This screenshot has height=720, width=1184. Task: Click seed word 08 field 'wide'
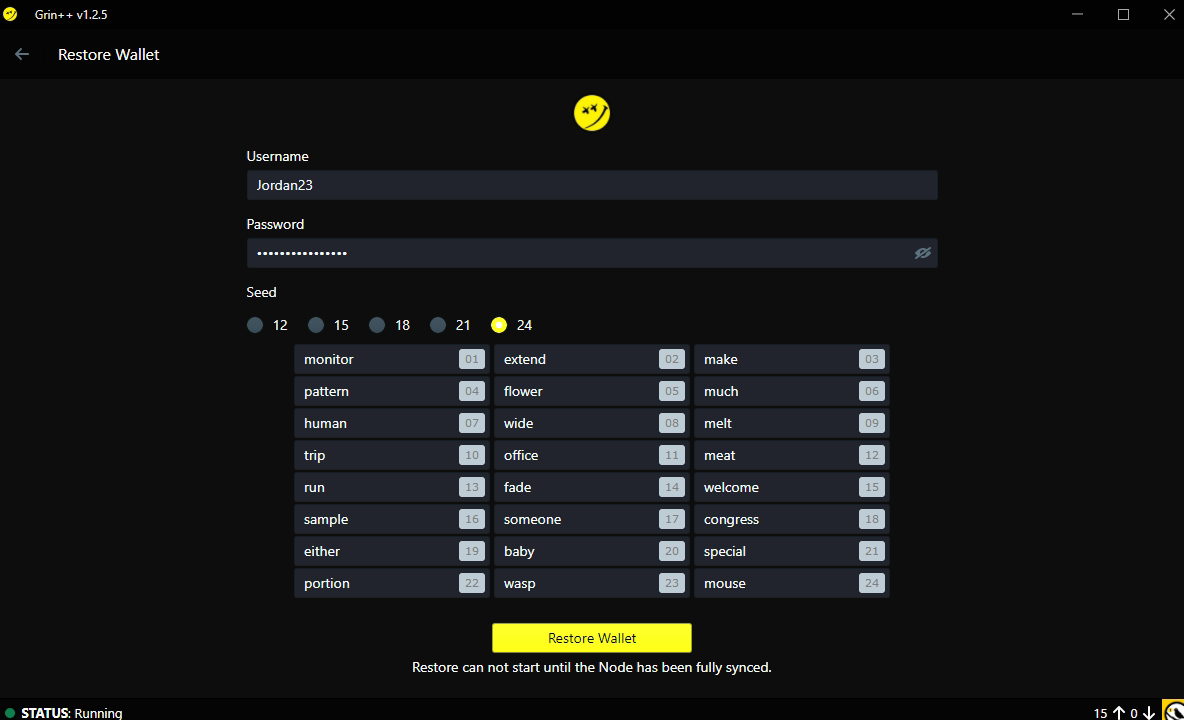click(x=591, y=423)
